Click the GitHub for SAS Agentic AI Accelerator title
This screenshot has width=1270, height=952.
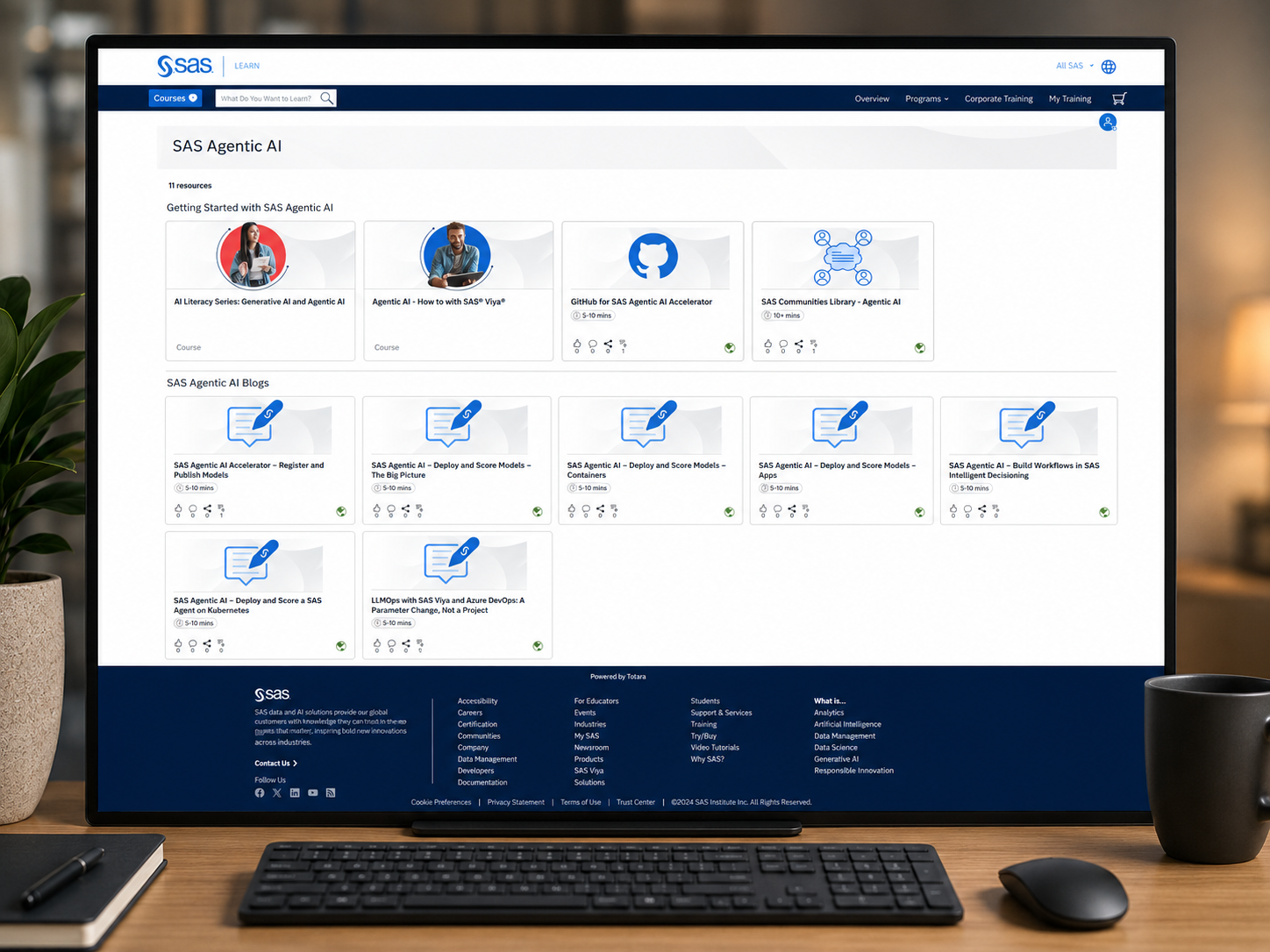pos(641,302)
